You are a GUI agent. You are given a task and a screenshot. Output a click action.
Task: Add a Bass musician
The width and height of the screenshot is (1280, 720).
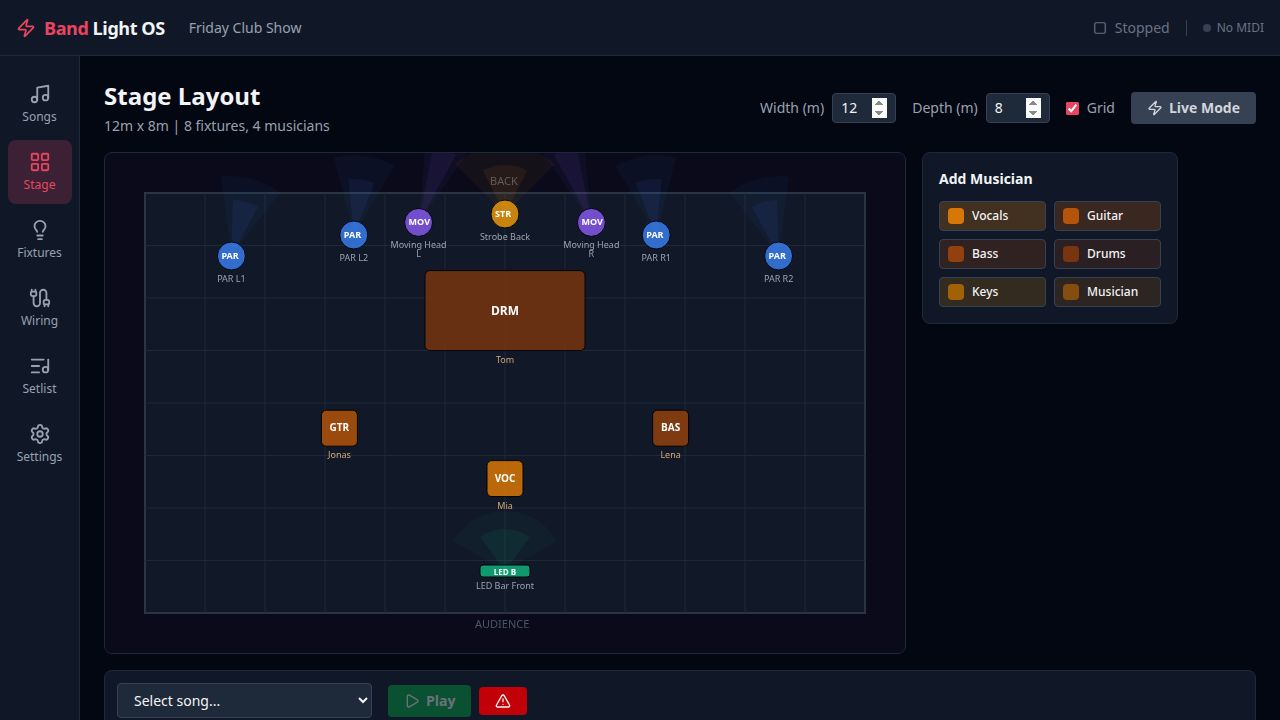point(992,254)
